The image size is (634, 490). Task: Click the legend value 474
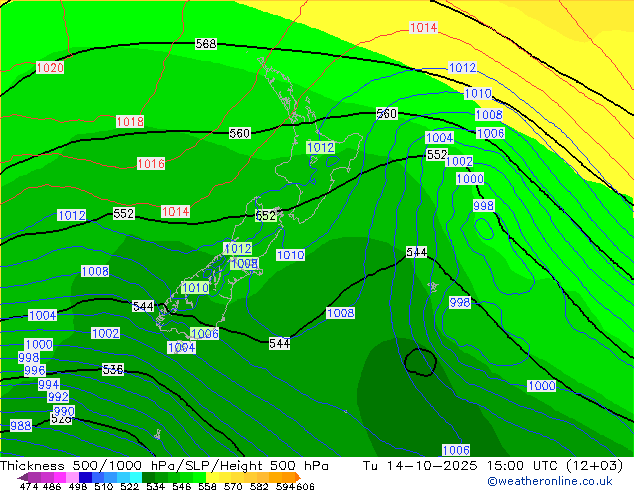coord(29,486)
